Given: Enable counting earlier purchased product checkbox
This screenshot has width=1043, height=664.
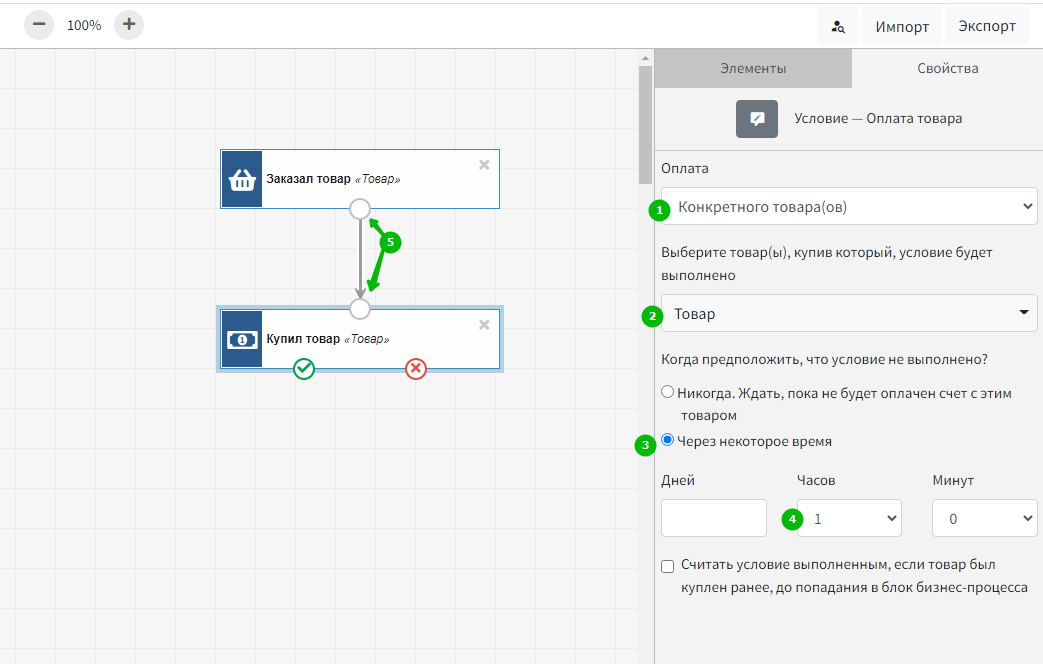Looking at the screenshot, I should tap(668, 567).
